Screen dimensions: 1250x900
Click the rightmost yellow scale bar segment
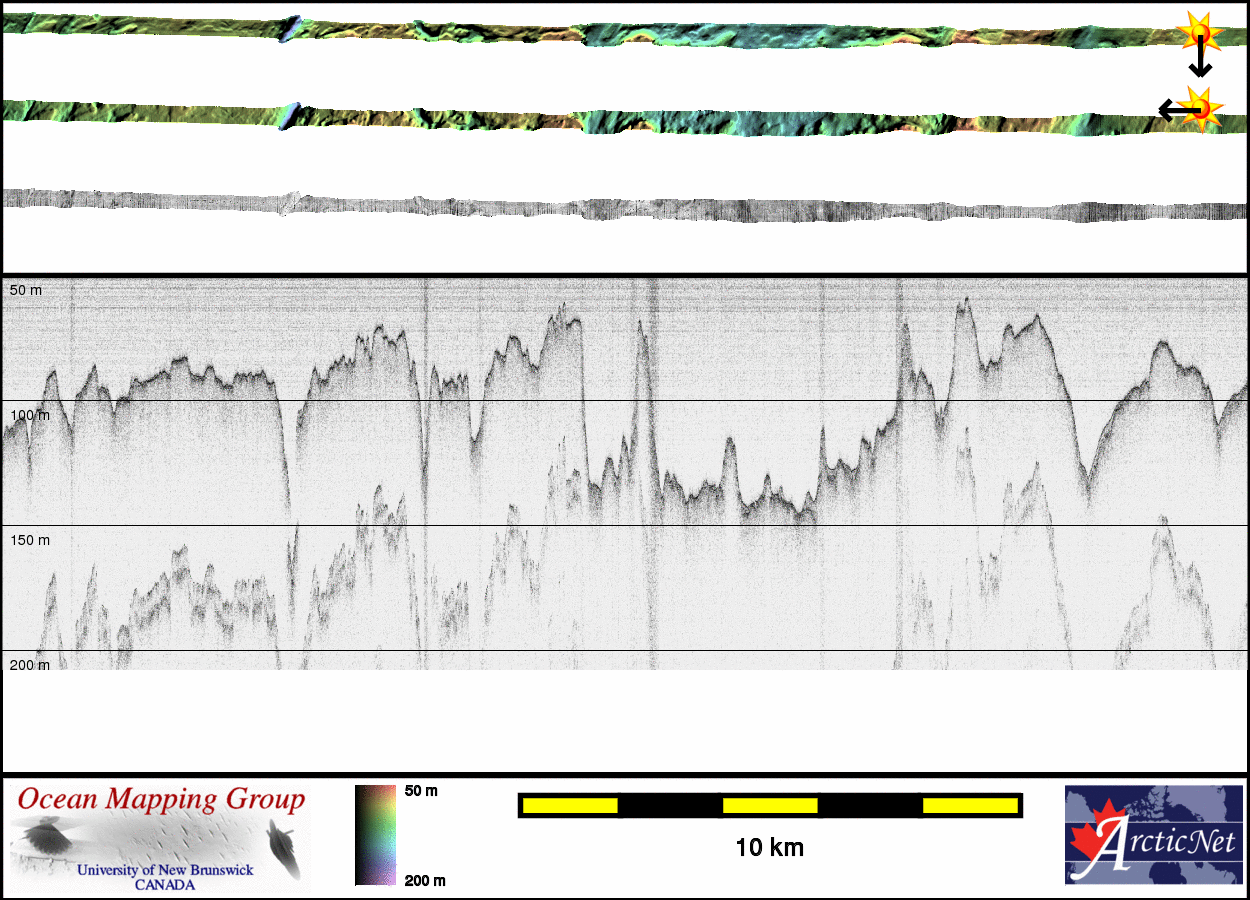click(969, 805)
